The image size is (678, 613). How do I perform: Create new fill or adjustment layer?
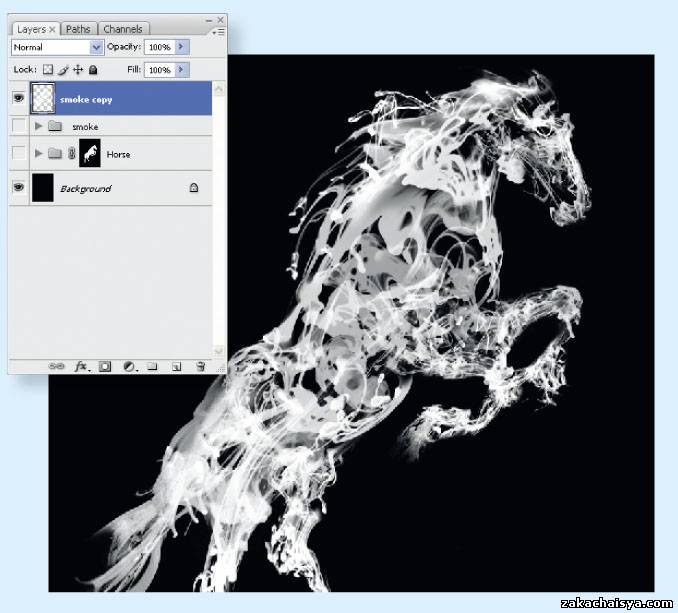(129, 367)
